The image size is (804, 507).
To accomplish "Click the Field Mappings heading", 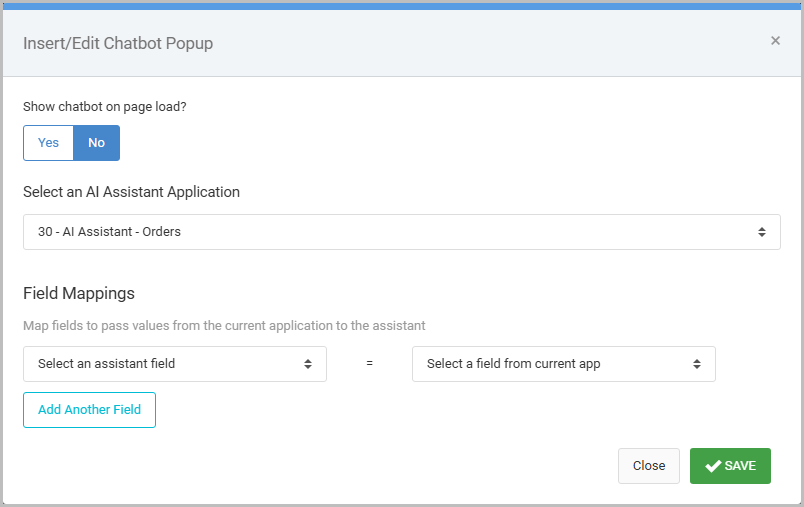I will (x=79, y=294).
